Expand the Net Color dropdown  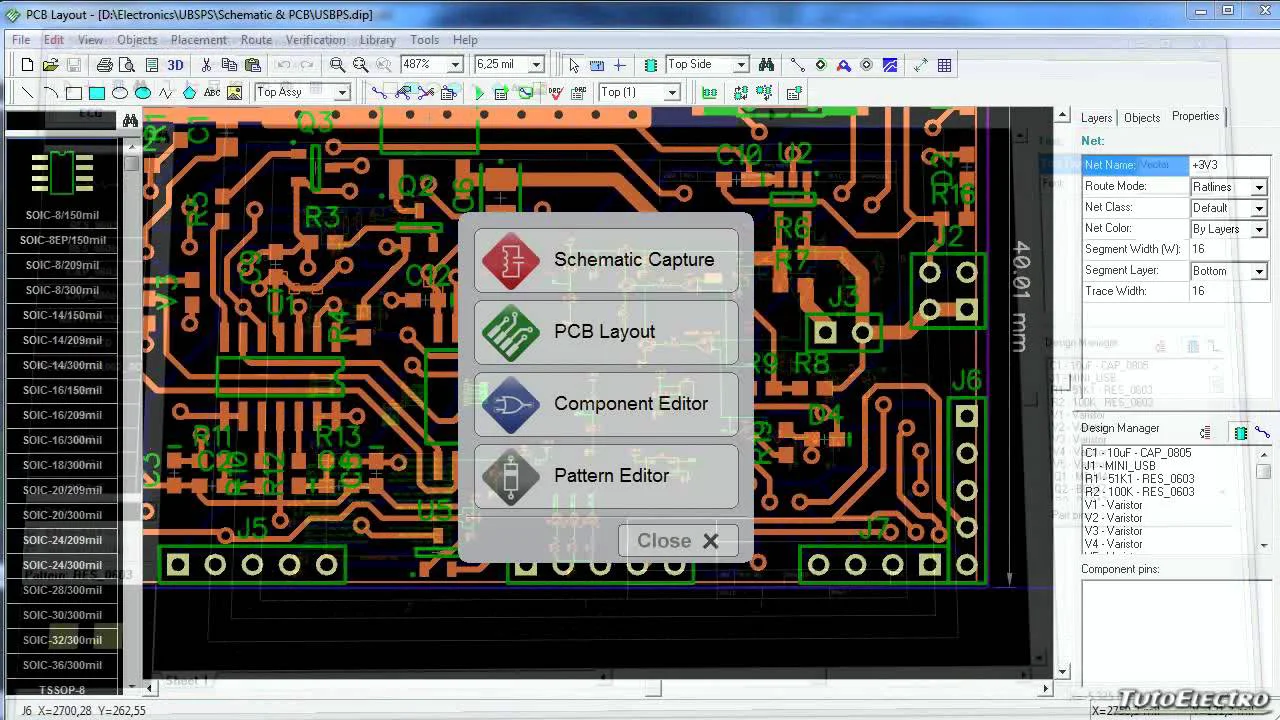[x=1259, y=229]
